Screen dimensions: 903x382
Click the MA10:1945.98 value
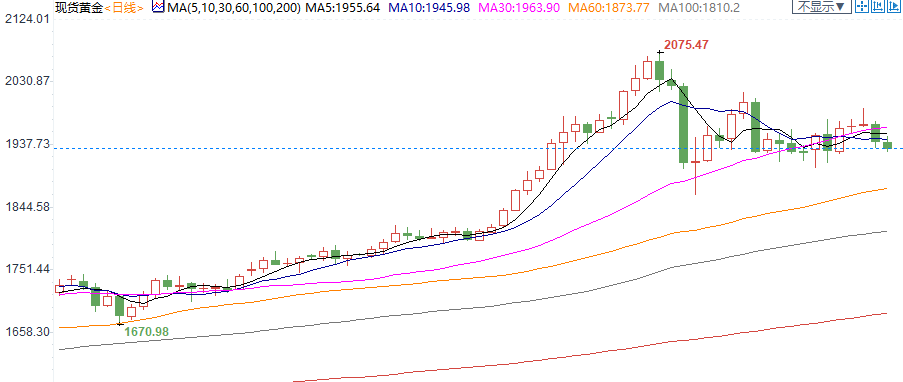click(430, 7)
